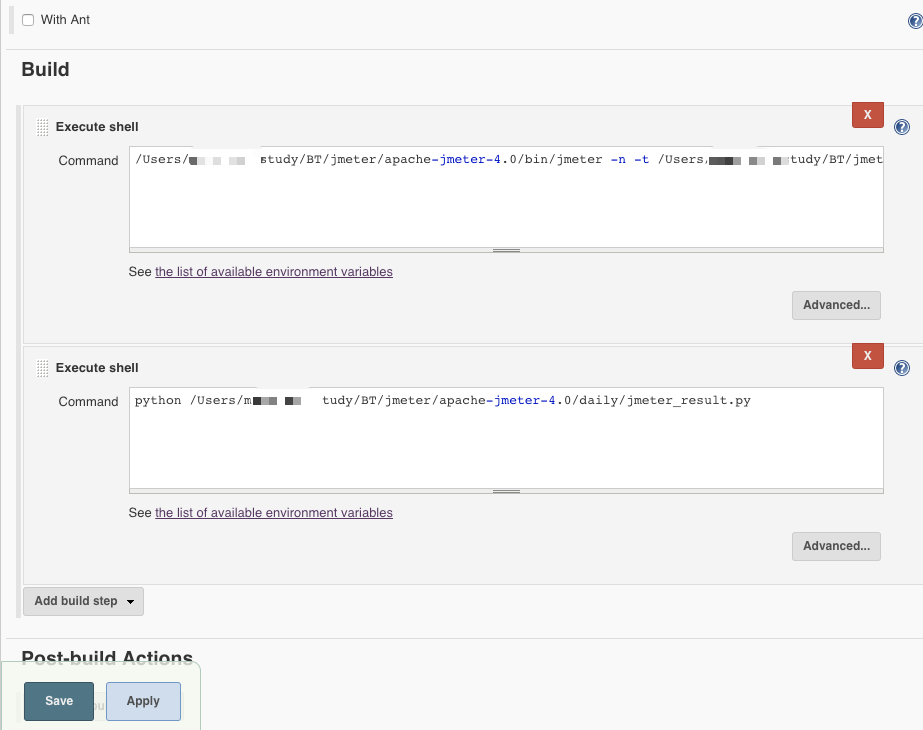Viewport: 923px width, 730px height.
Task: Expand the Add build step dropdown
Action: 83,601
